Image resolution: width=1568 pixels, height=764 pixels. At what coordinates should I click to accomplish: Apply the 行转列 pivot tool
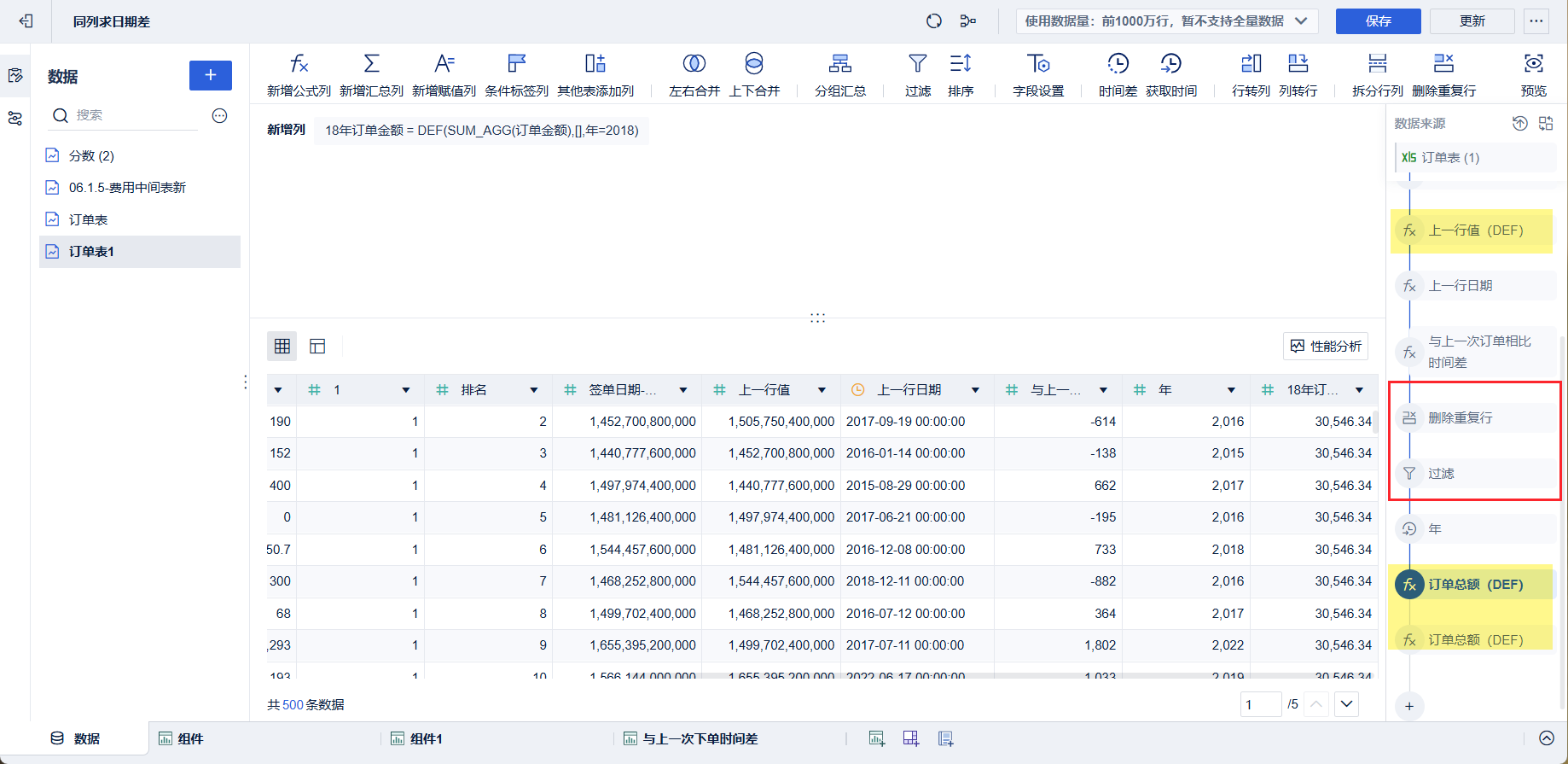click(x=1251, y=74)
